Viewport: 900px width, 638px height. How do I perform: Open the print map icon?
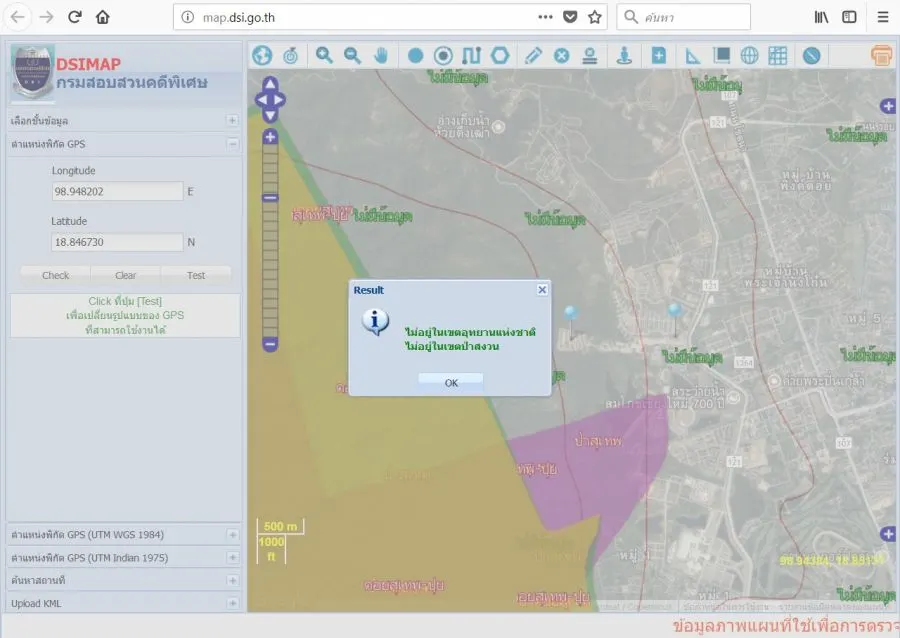coord(881,55)
